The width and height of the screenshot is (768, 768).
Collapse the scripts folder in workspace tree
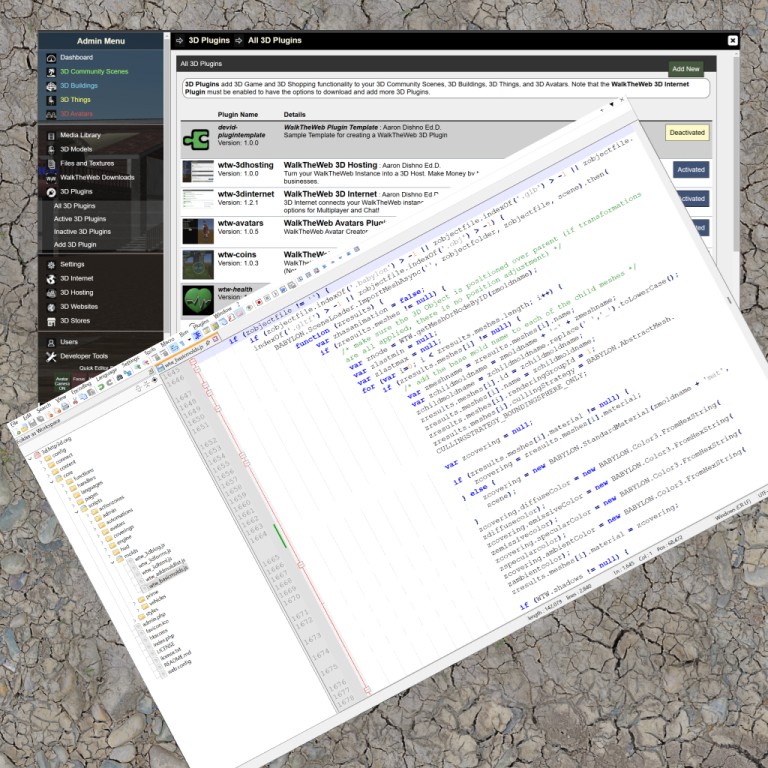[x=77, y=512]
